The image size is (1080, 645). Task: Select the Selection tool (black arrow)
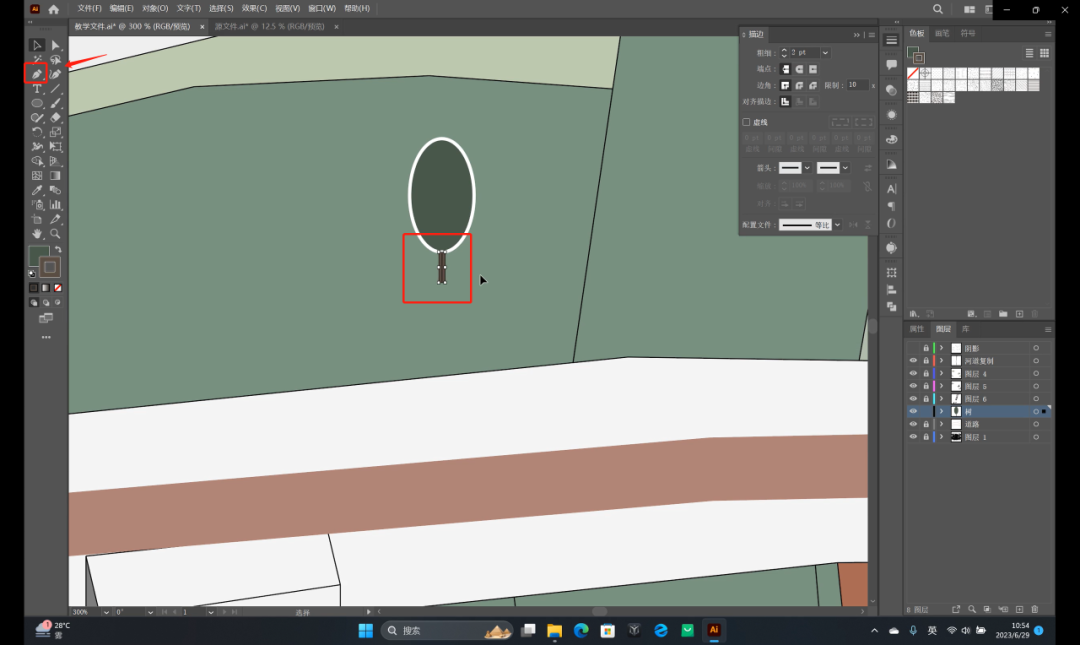pos(37,45)
